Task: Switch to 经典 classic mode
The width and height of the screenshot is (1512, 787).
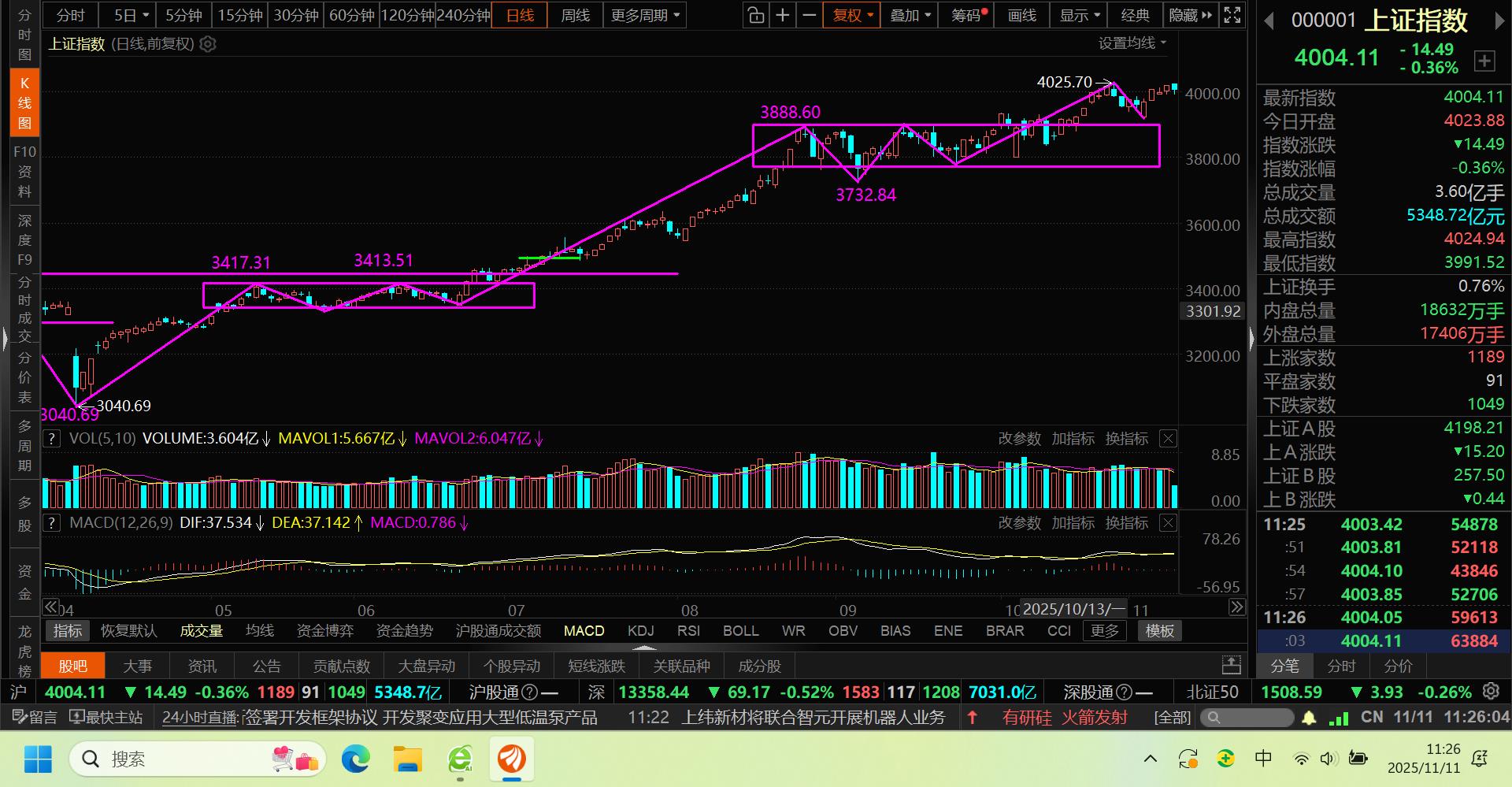Action: (x=1135, y=15)
